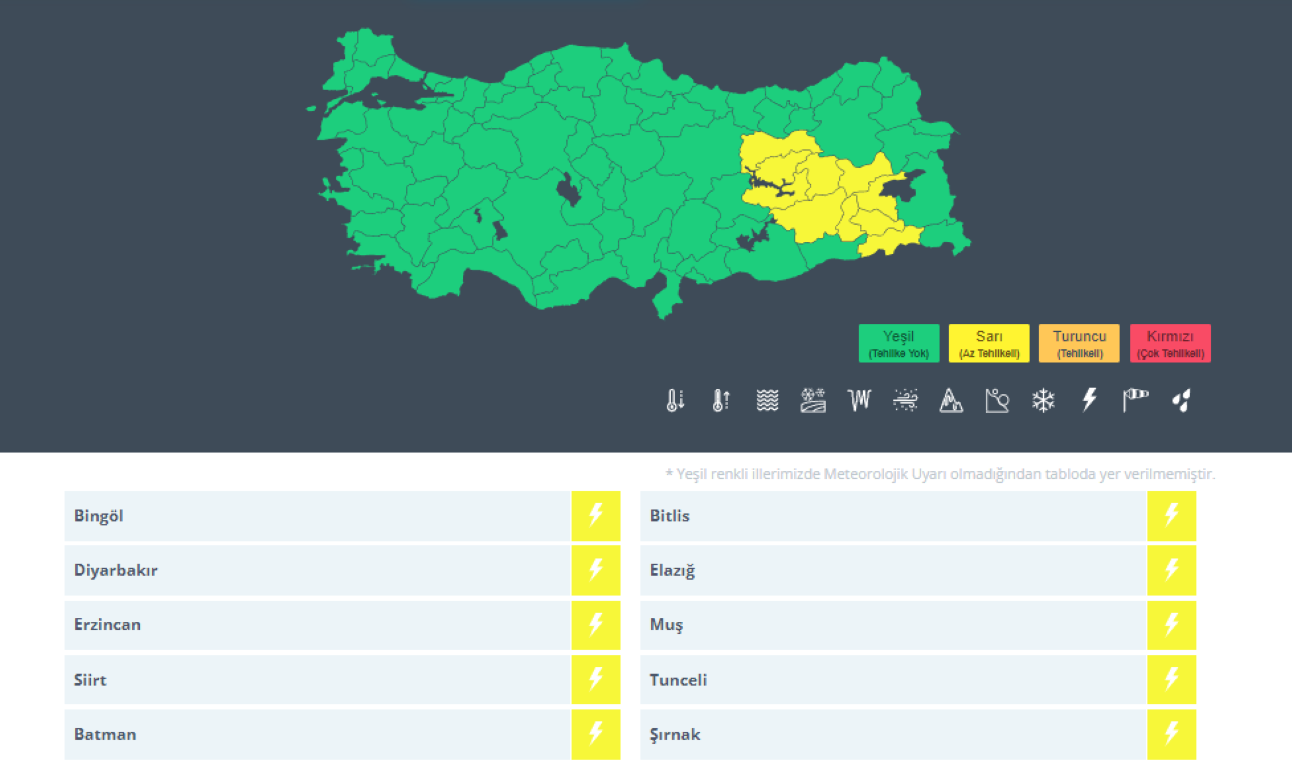The image size is (1292, 768).
Task: Click the footnote about Yeşil renkli illerimizde
Action: [x=940, y=474]
